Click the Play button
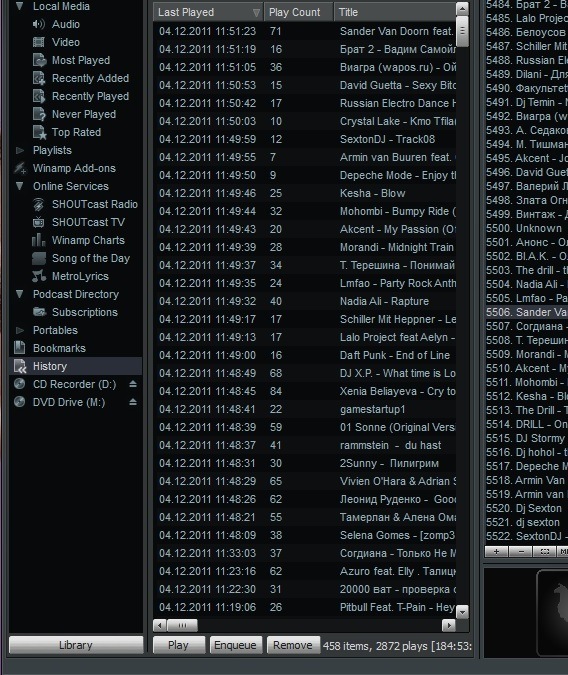The image size is (568, 675). (178, 645)
